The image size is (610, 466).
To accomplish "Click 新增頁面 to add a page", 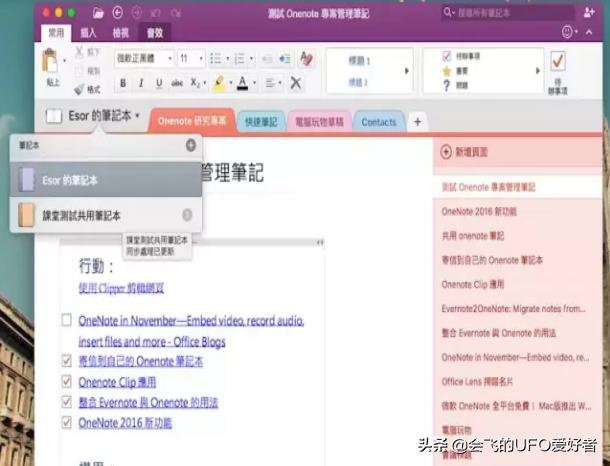I will tap(465, 152).
